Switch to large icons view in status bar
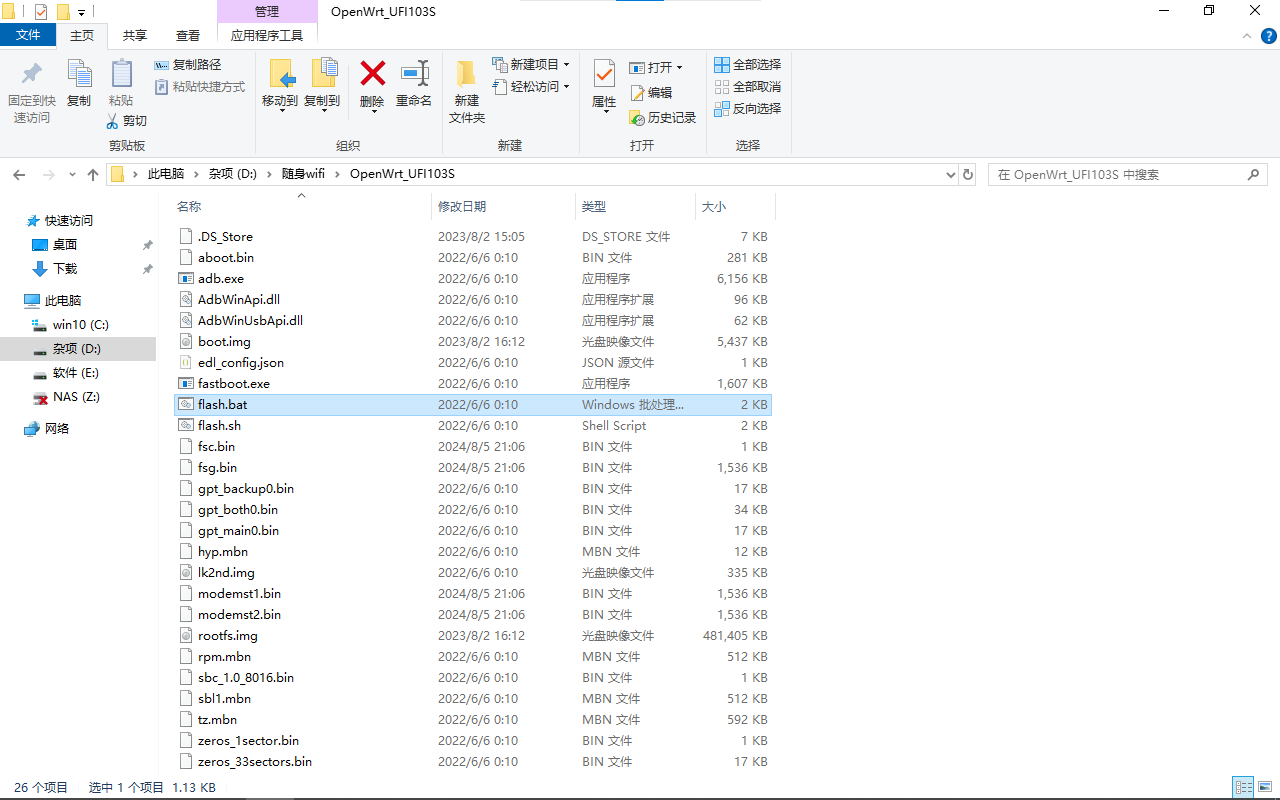1280x800 pixels. pyautogui.click(x=1265, y=788)
